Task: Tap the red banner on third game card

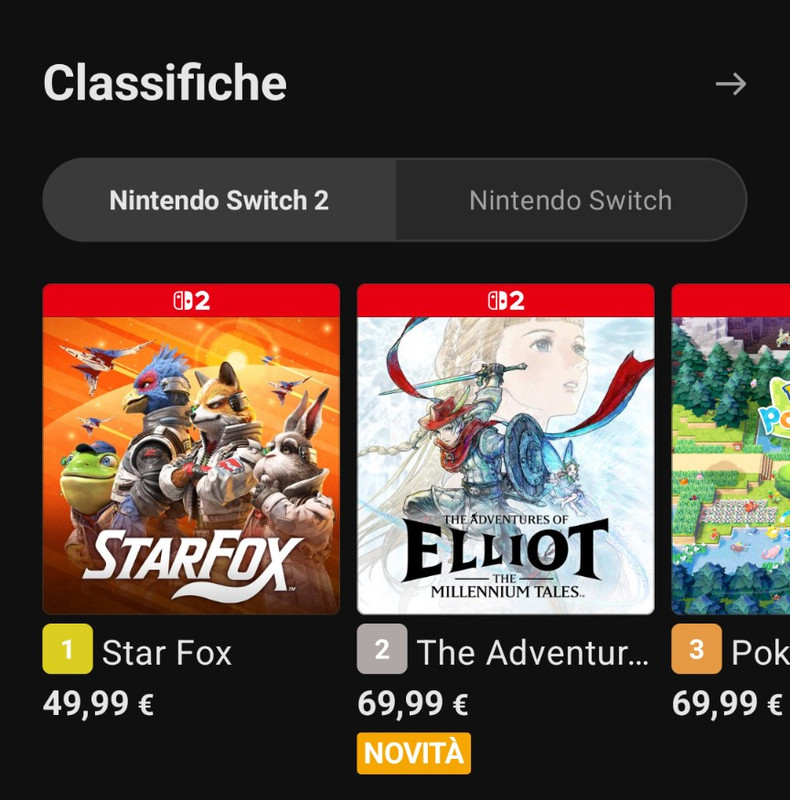Action: pos(731,301)
